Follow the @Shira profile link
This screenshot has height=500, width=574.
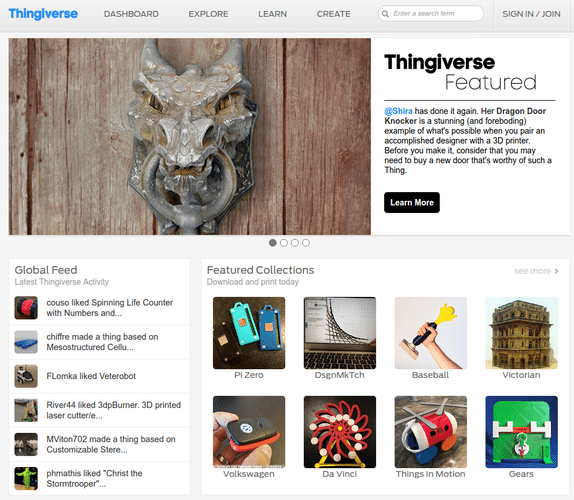coord(398,111)
